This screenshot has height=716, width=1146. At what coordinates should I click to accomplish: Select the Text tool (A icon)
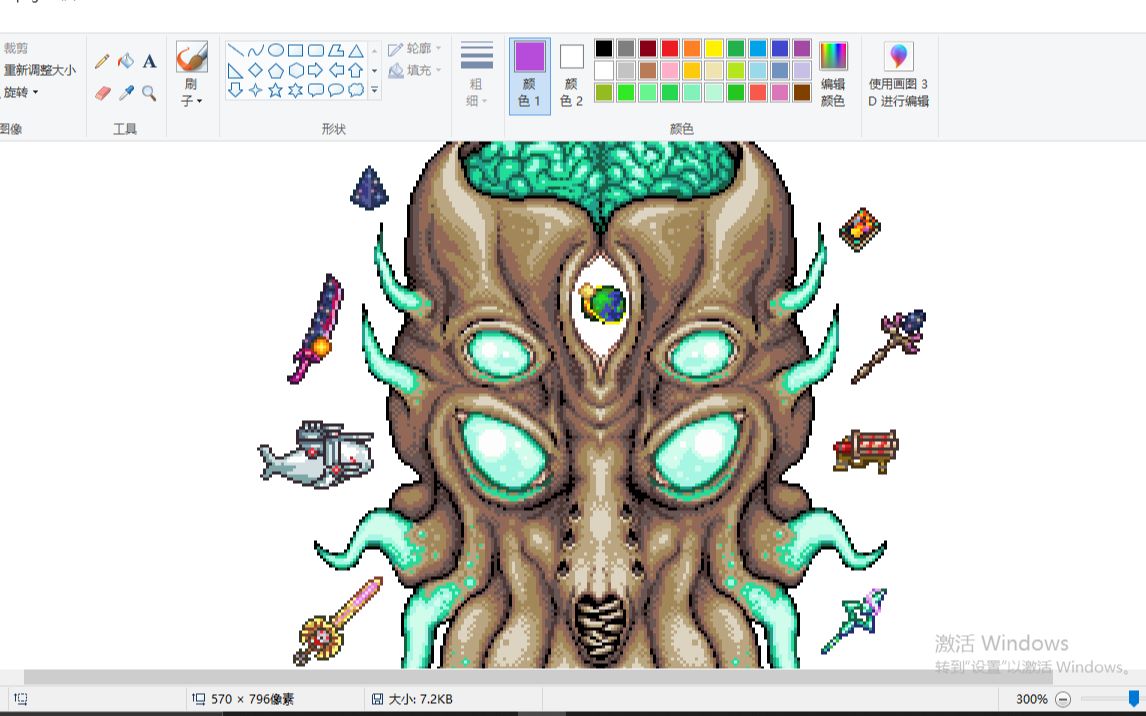pos(149,61)
